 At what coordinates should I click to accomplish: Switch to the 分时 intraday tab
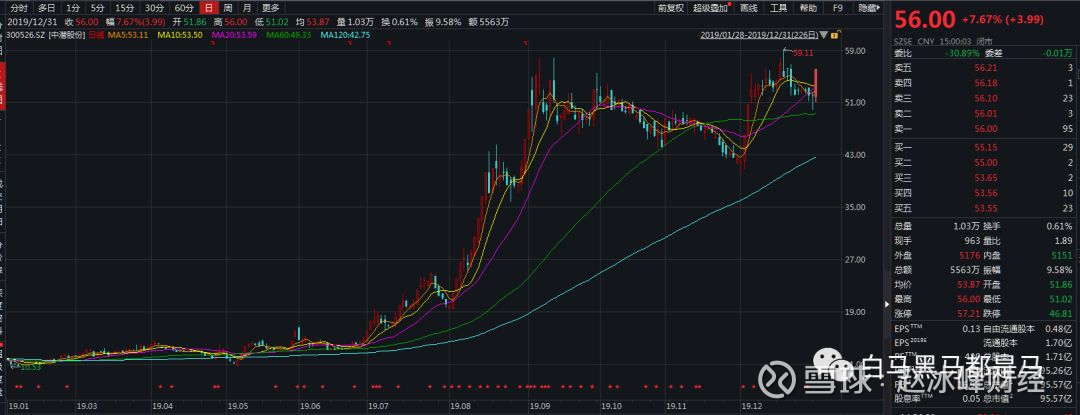pos(20,8)
